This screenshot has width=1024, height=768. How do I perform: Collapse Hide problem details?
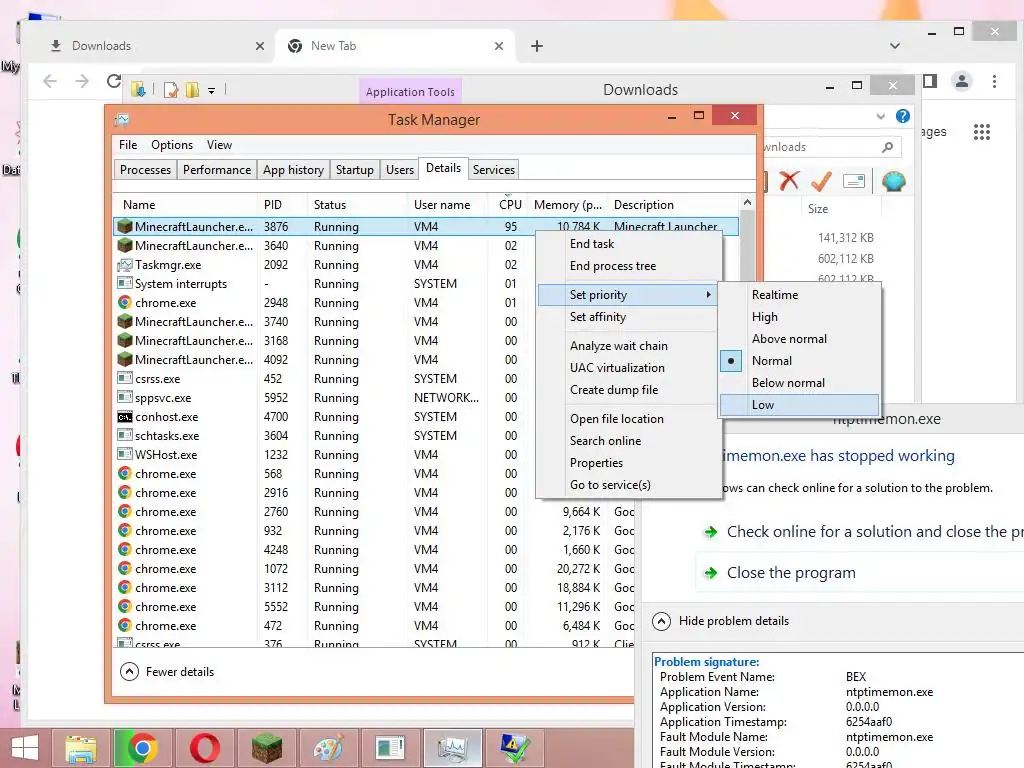tap(721, 621)
